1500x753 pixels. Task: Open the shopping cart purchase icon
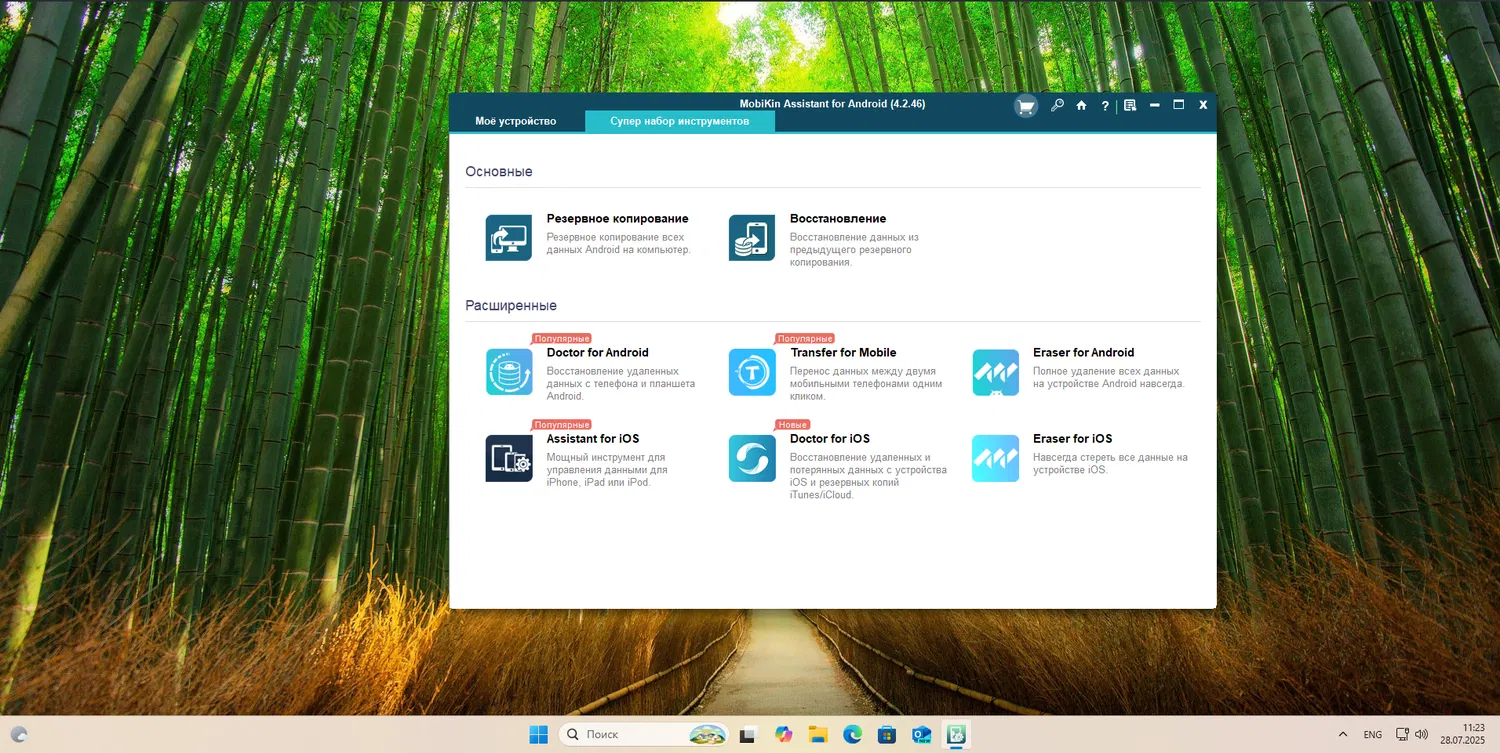[x=1026, y=106]
